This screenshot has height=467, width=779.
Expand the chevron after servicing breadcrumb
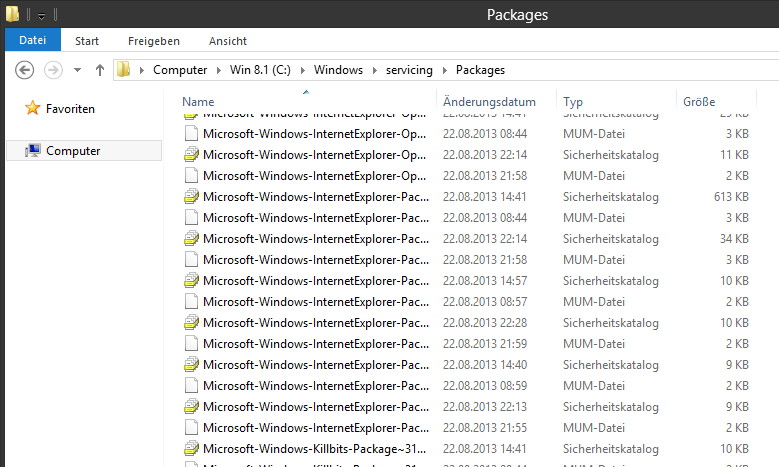pos(445,70)
